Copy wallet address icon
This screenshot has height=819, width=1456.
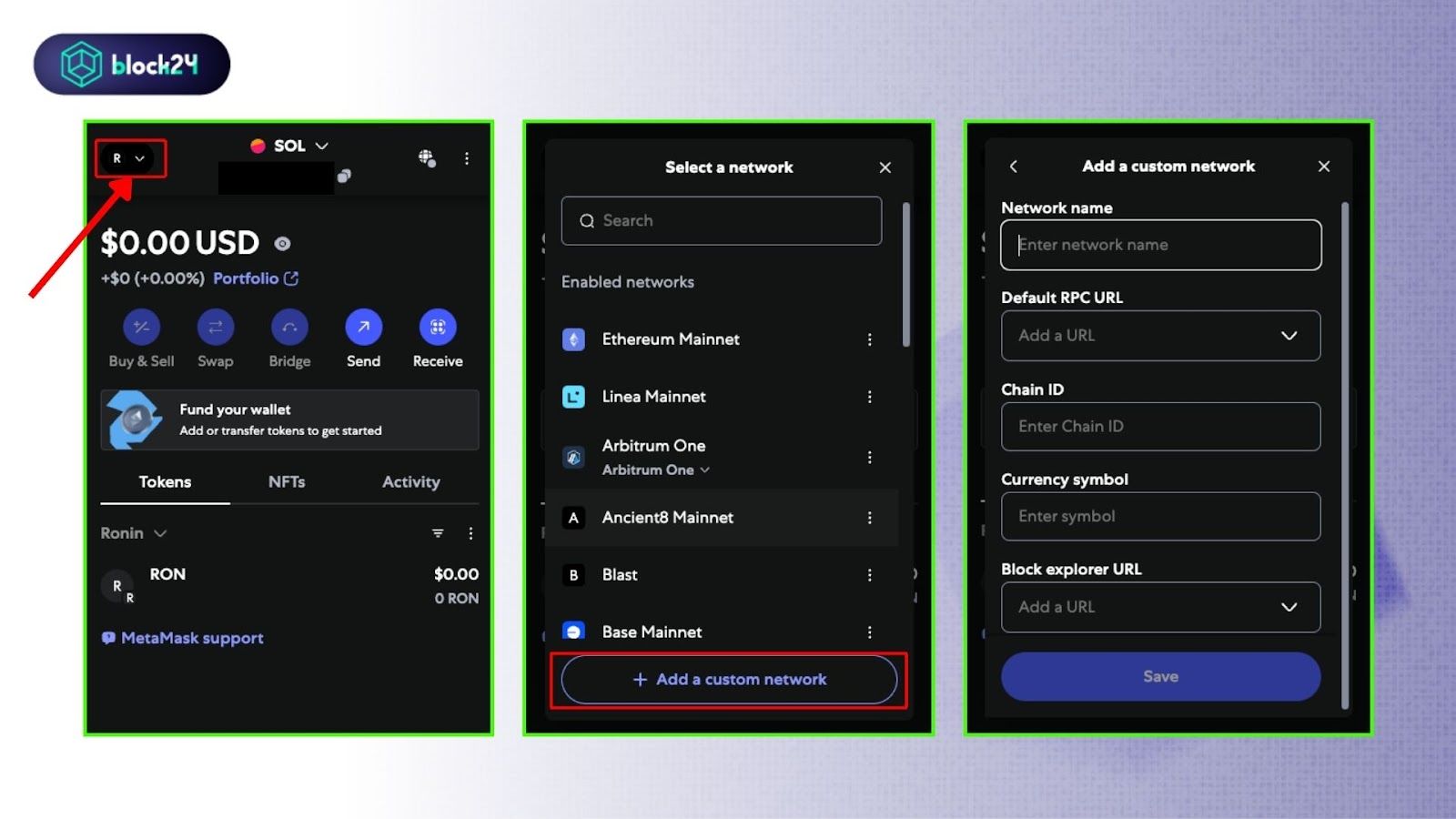[344, 176]
